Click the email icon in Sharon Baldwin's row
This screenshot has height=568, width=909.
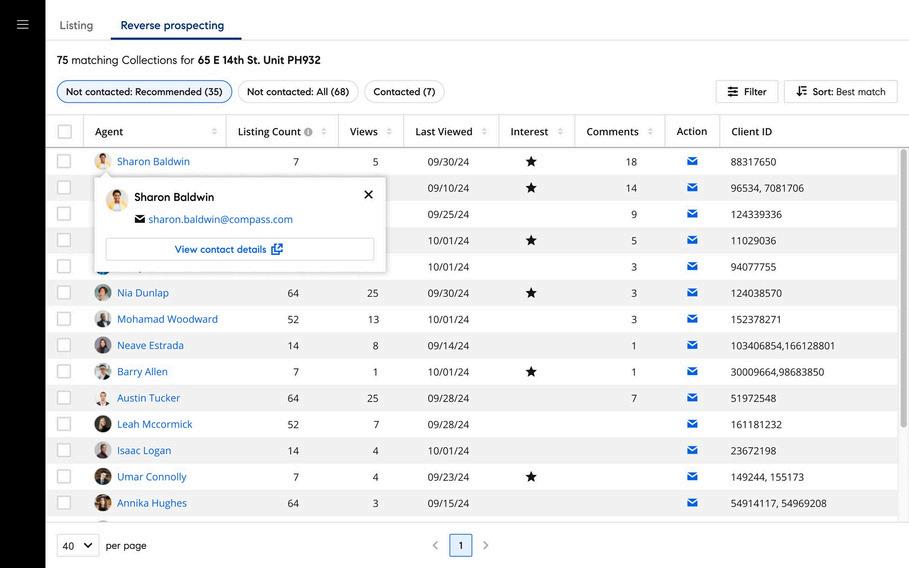coord(692,161)
